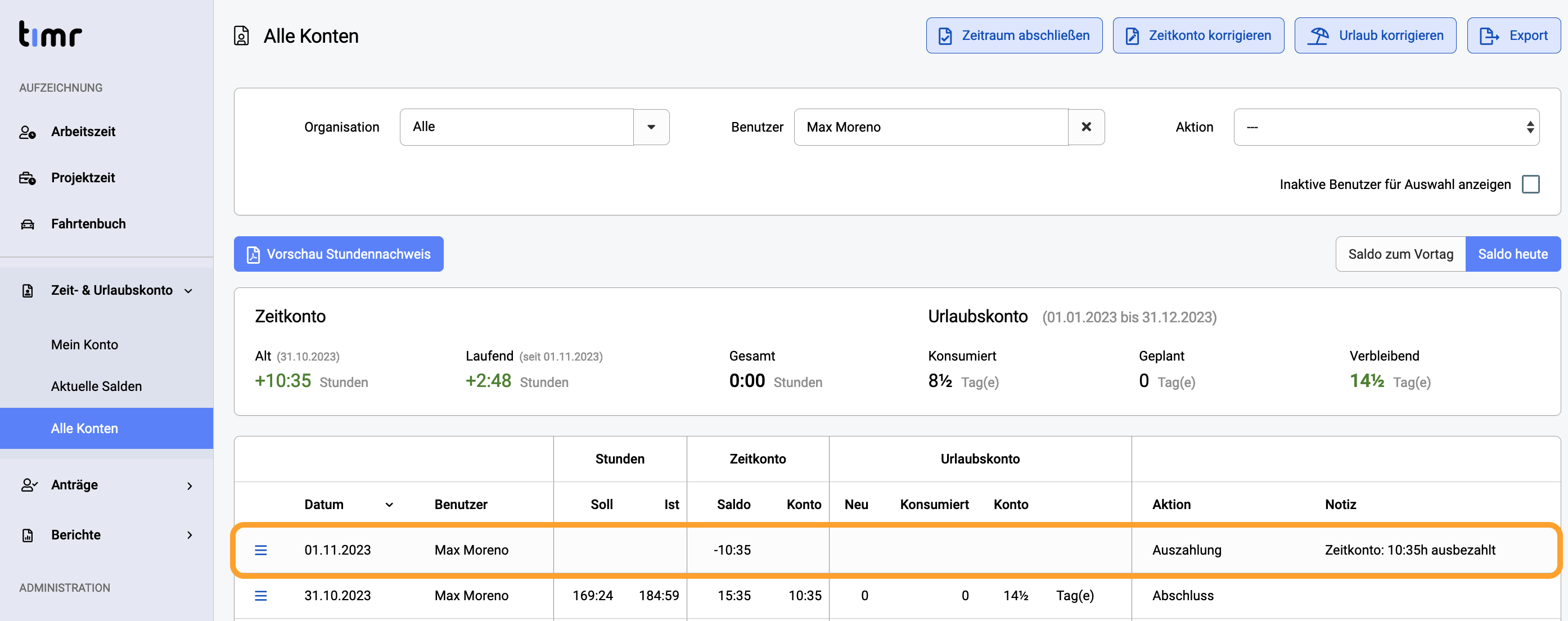1568x621 pixels.
Task: Click the Zeitkonto korrigieren edit document icon
Action: click(x=1132, y=36)
